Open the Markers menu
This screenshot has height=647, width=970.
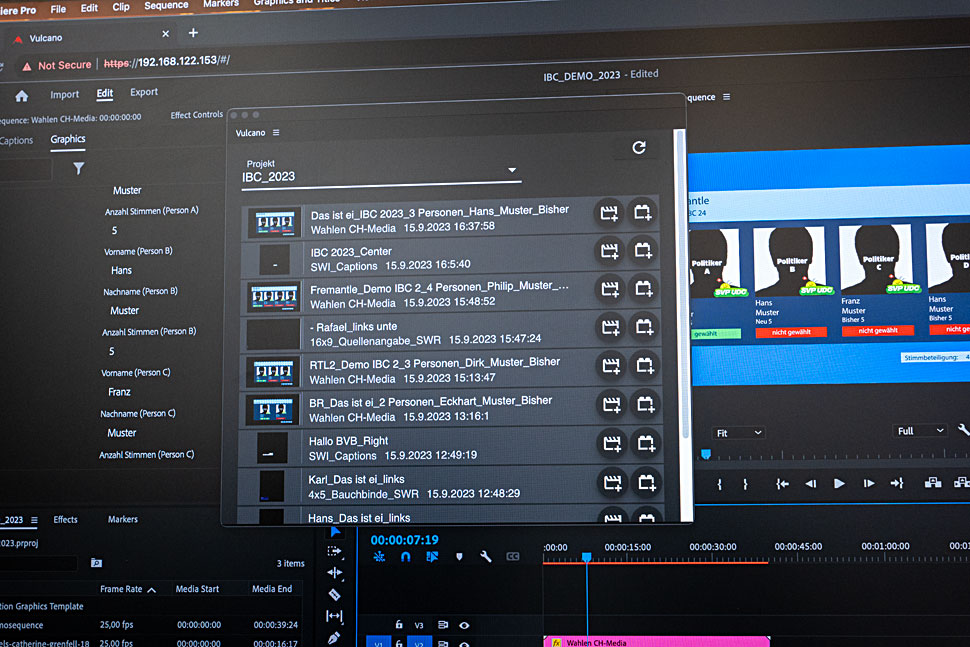pos(221,4)
